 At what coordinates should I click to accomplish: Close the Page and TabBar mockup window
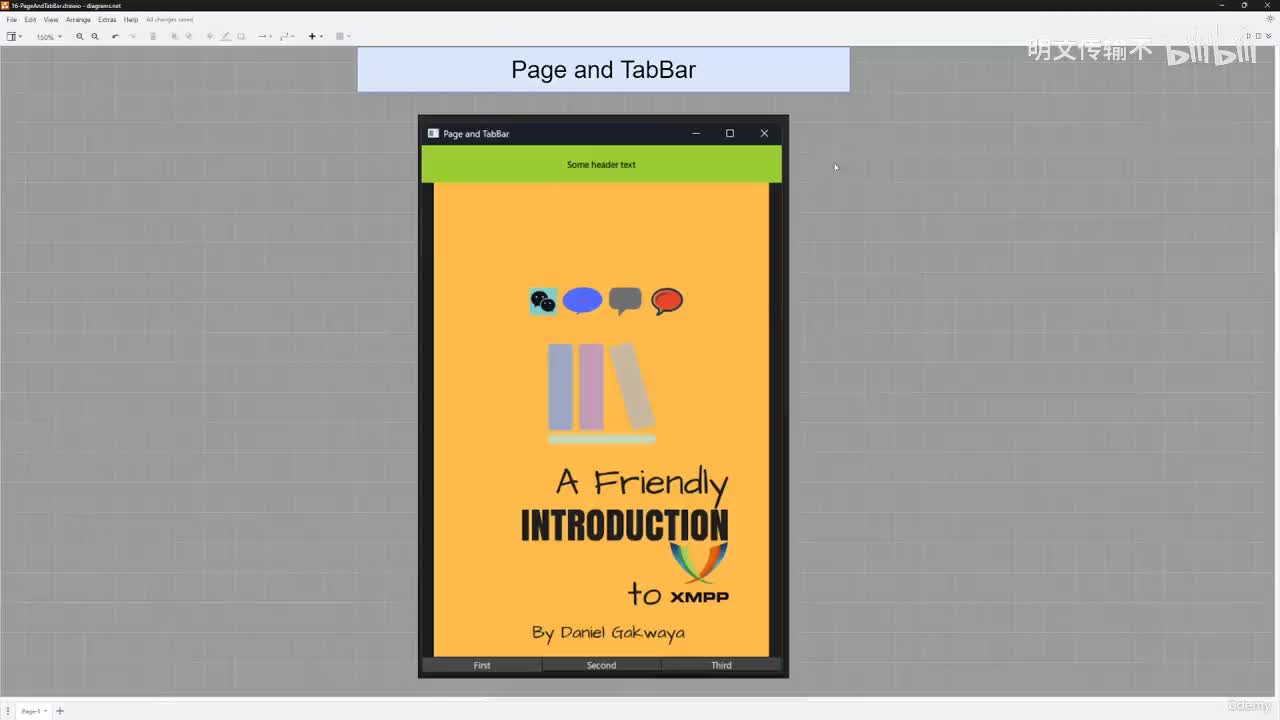point(764,133)
